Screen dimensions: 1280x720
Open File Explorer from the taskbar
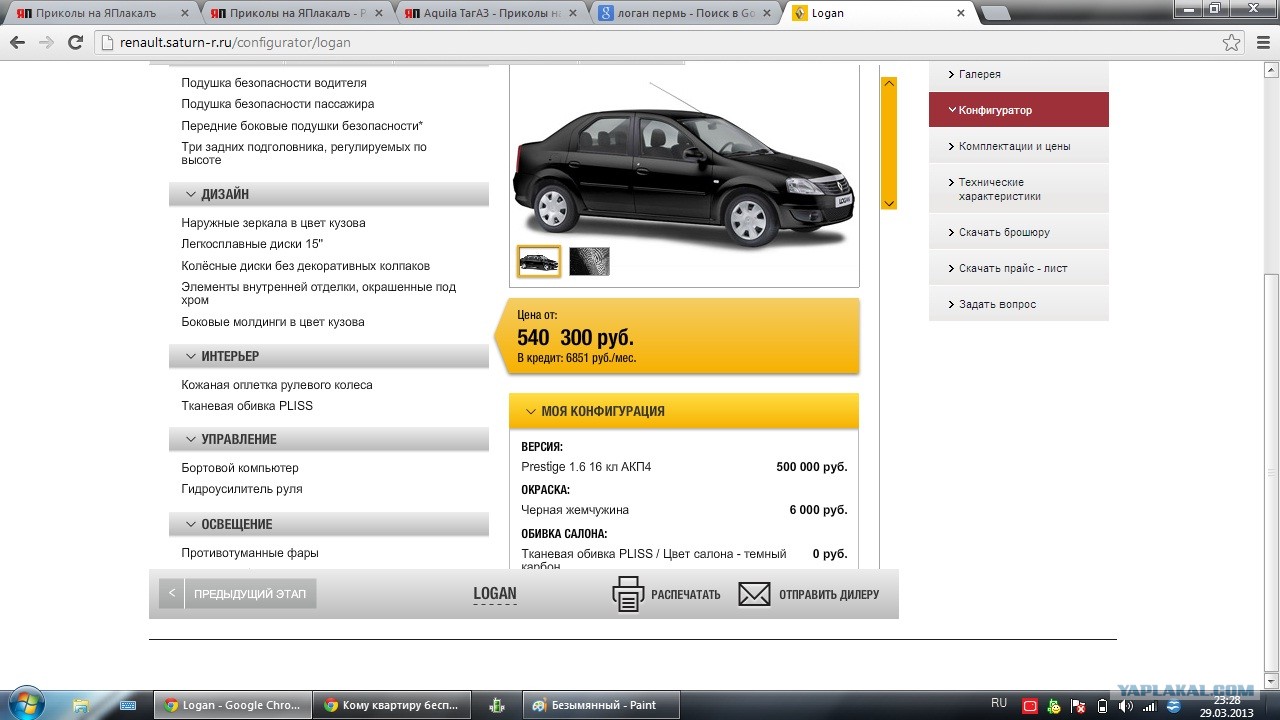pyautogui.click(x=81, y=705)
